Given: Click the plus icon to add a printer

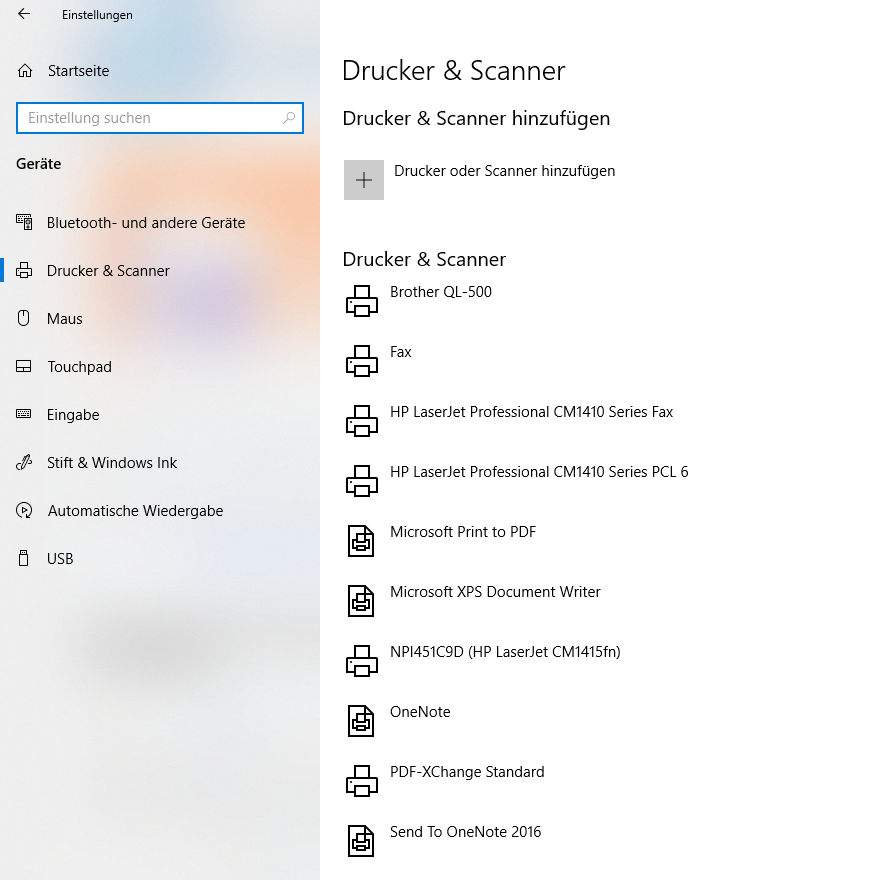Looking at the screenshot, I should coord(364,180).
